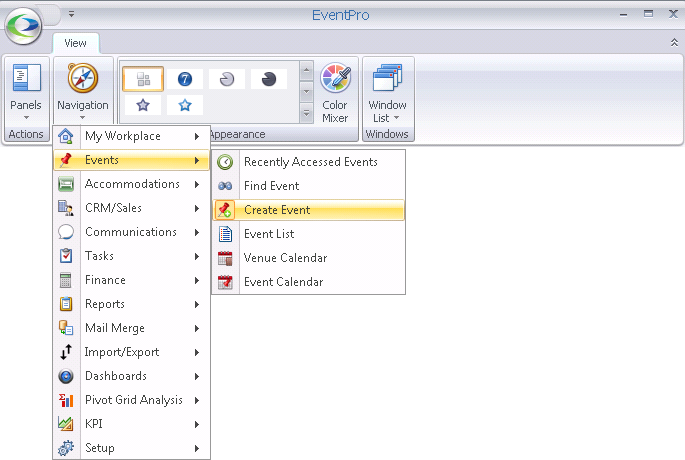The width and height of the screenshot is (685, 460).
Task: Click the Pivot Grid Analysis chart icon
Action: 66,400
